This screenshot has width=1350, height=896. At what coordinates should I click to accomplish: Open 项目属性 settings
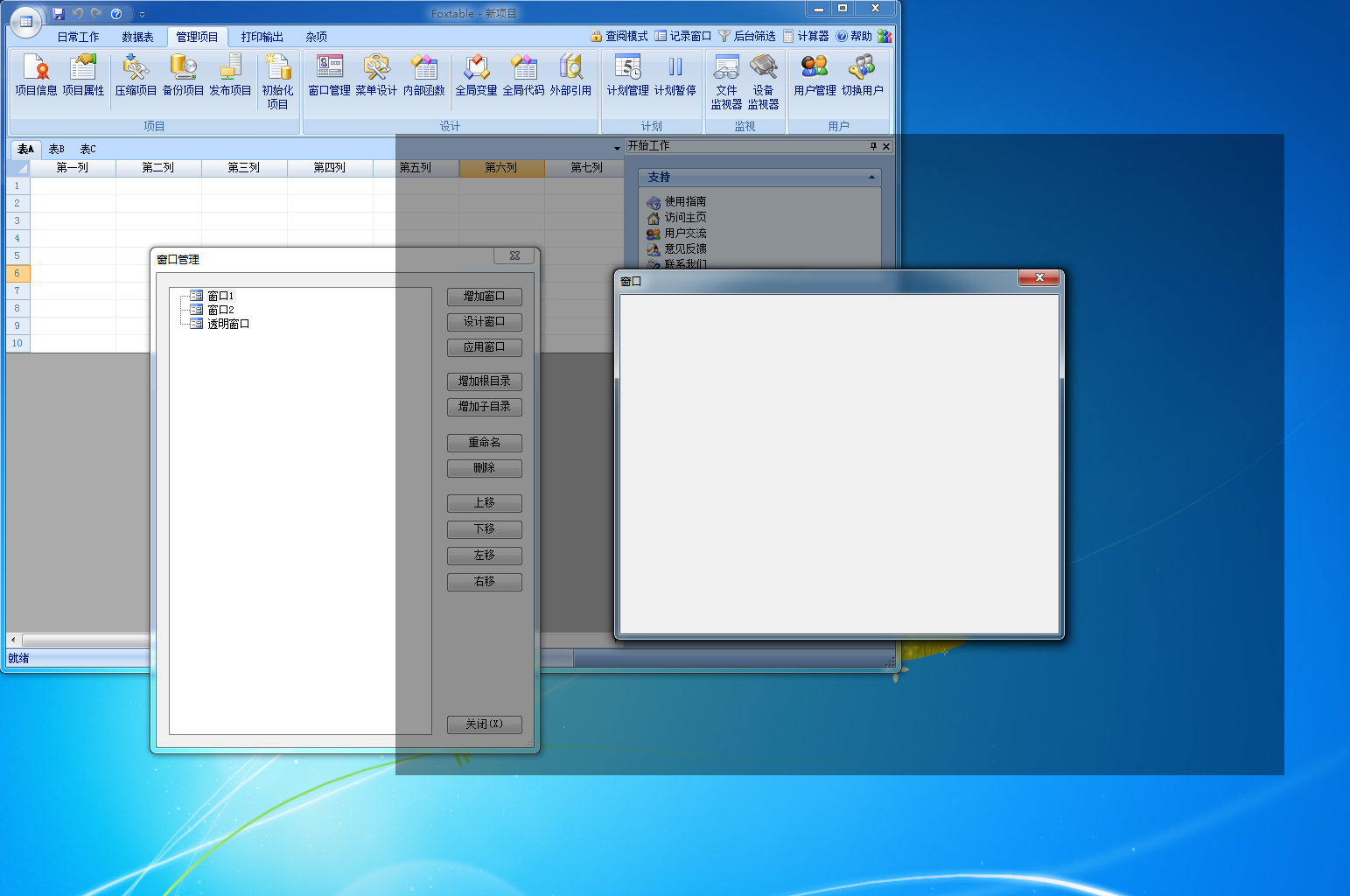point(83,75)
